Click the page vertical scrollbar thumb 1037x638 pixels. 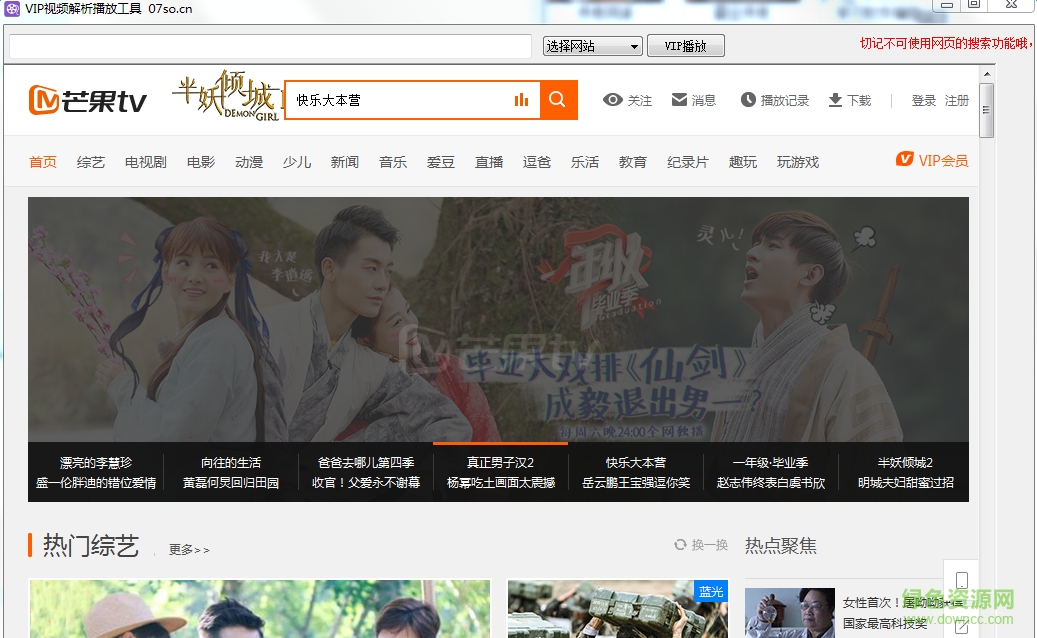pyautogui.click(x=986, y=109)
